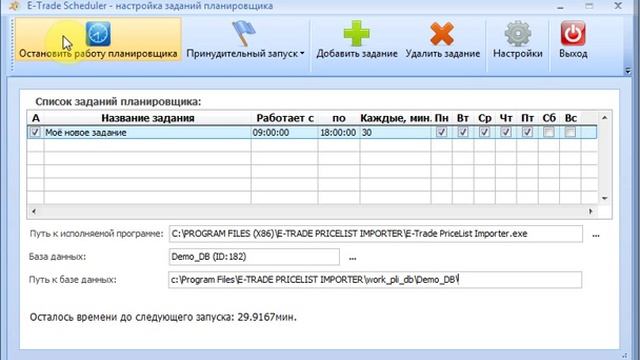The width and height of the screenshot is (640, 360).
Task: Click the Путь к базе данных field
Action: coord(375,280)
